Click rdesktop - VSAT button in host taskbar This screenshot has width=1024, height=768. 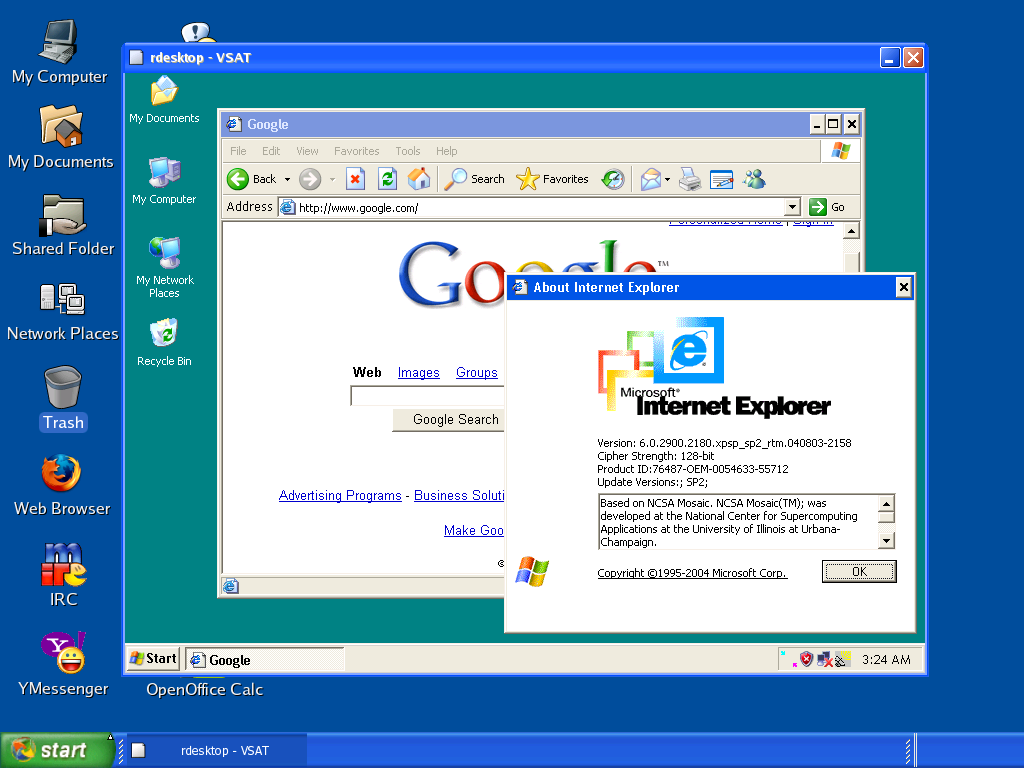[x=216, y=750]
